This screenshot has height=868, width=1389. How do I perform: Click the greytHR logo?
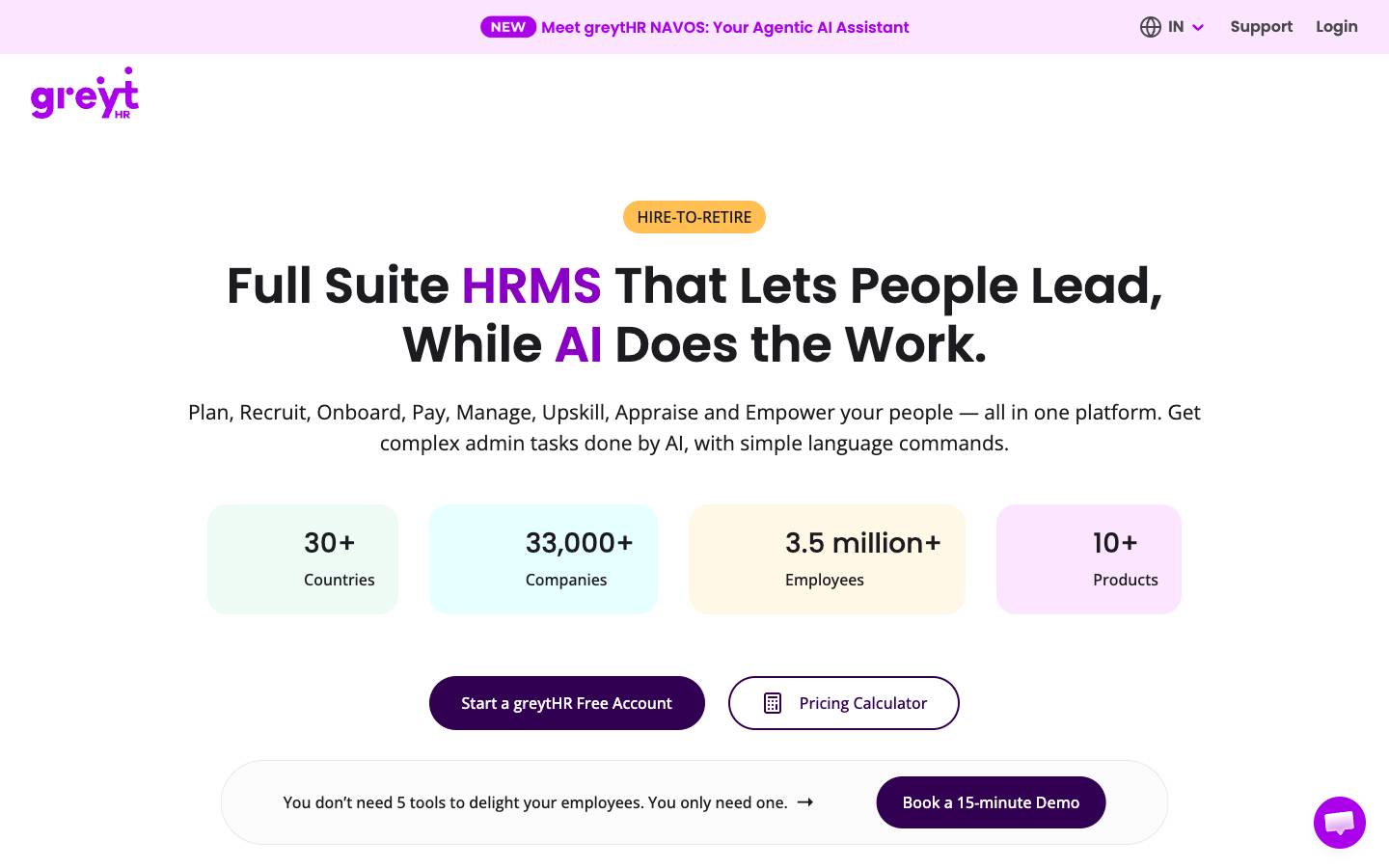(85, 94)
